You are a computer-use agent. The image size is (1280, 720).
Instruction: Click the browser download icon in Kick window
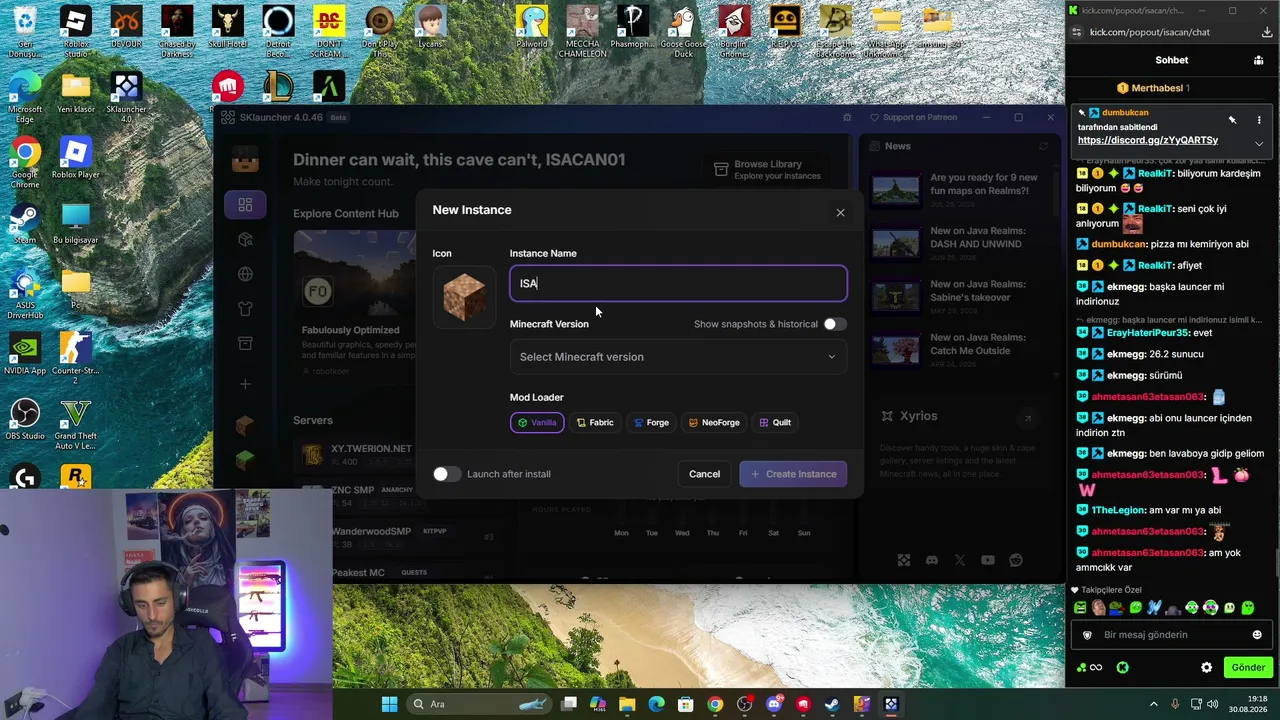1267,32
